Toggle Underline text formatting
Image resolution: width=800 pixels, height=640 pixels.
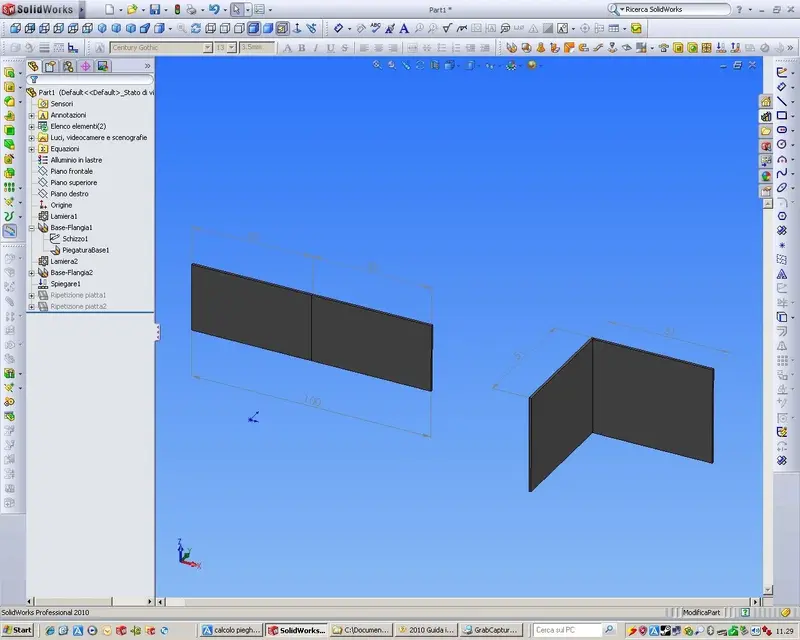(x=330, y=48)
